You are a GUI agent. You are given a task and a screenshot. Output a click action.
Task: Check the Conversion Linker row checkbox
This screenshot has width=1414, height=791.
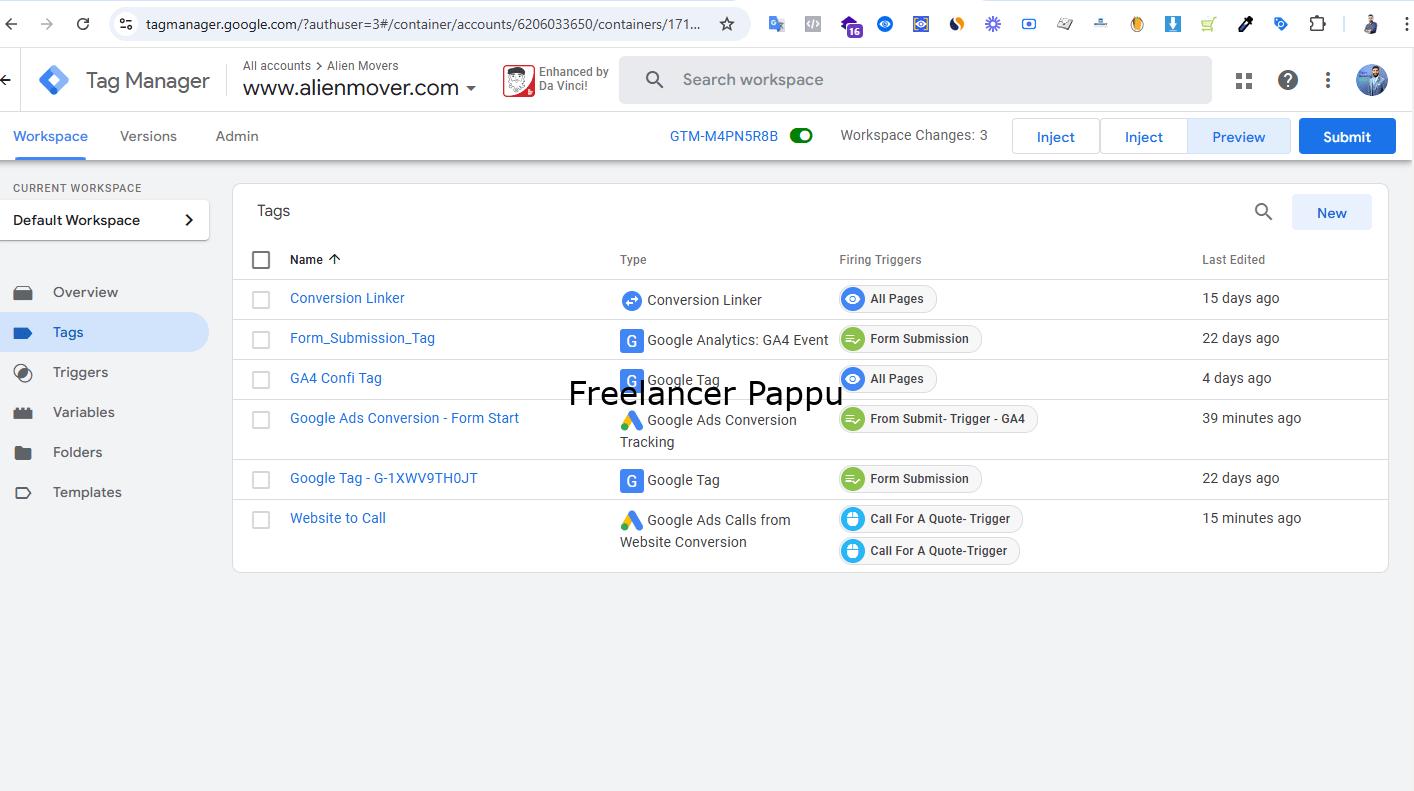click(x=261, y=300)
